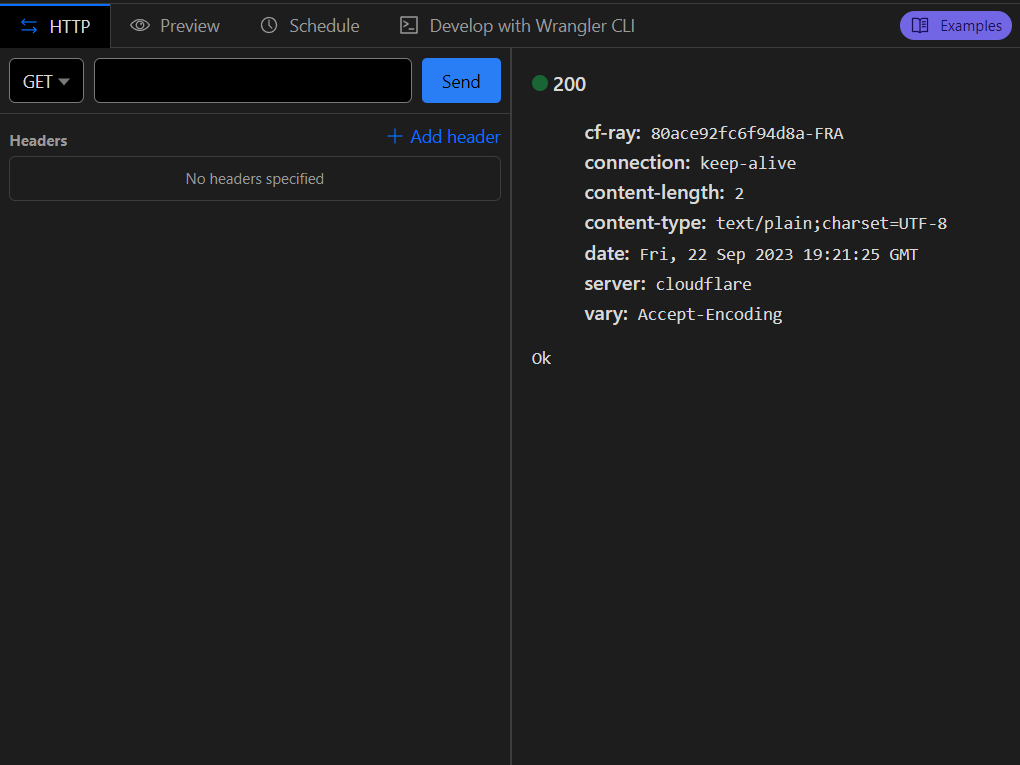The width and height of the screenshot is (1020, 765).
Task: Click the plus icon next to Add header
Action: [x=394, y=136]
